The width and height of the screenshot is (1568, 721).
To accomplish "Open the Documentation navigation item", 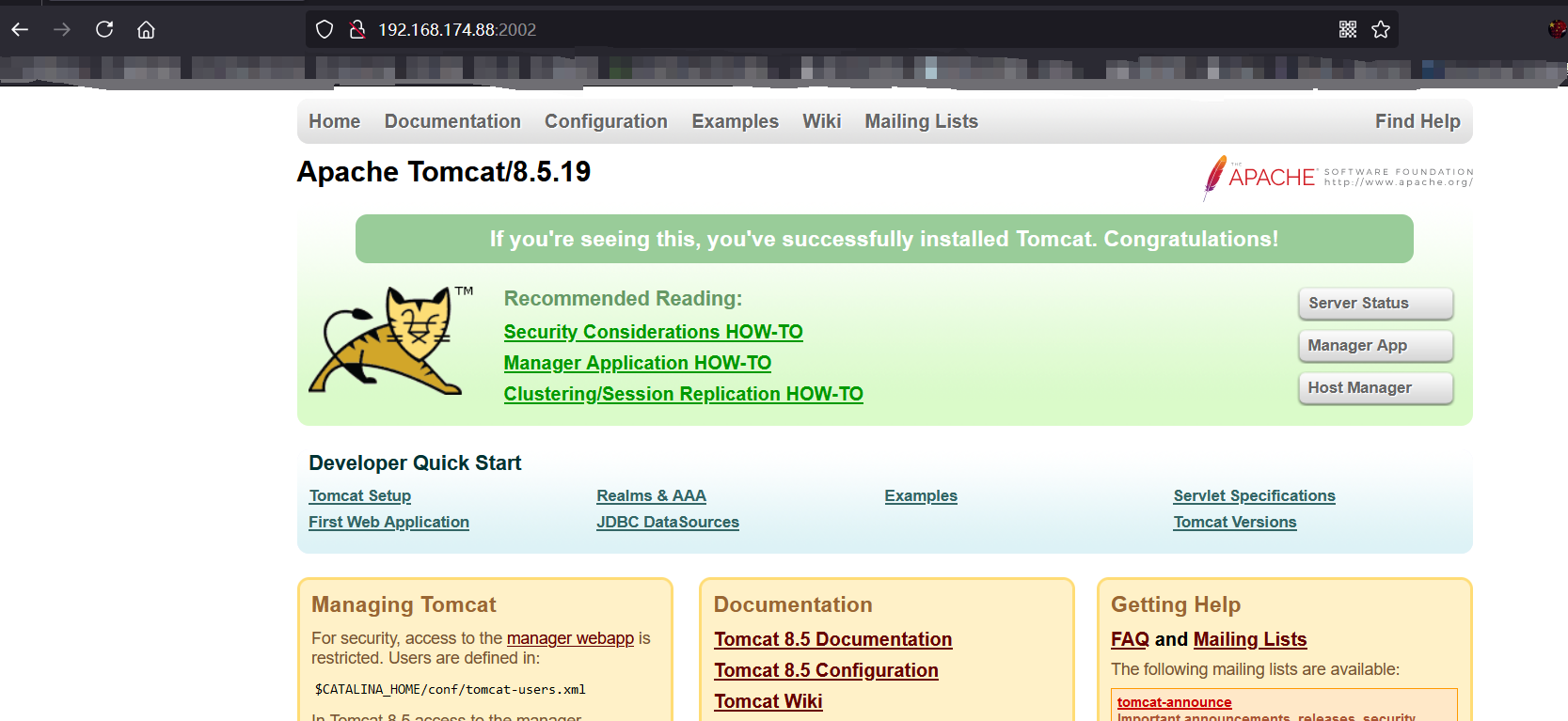I will [452, 121].
